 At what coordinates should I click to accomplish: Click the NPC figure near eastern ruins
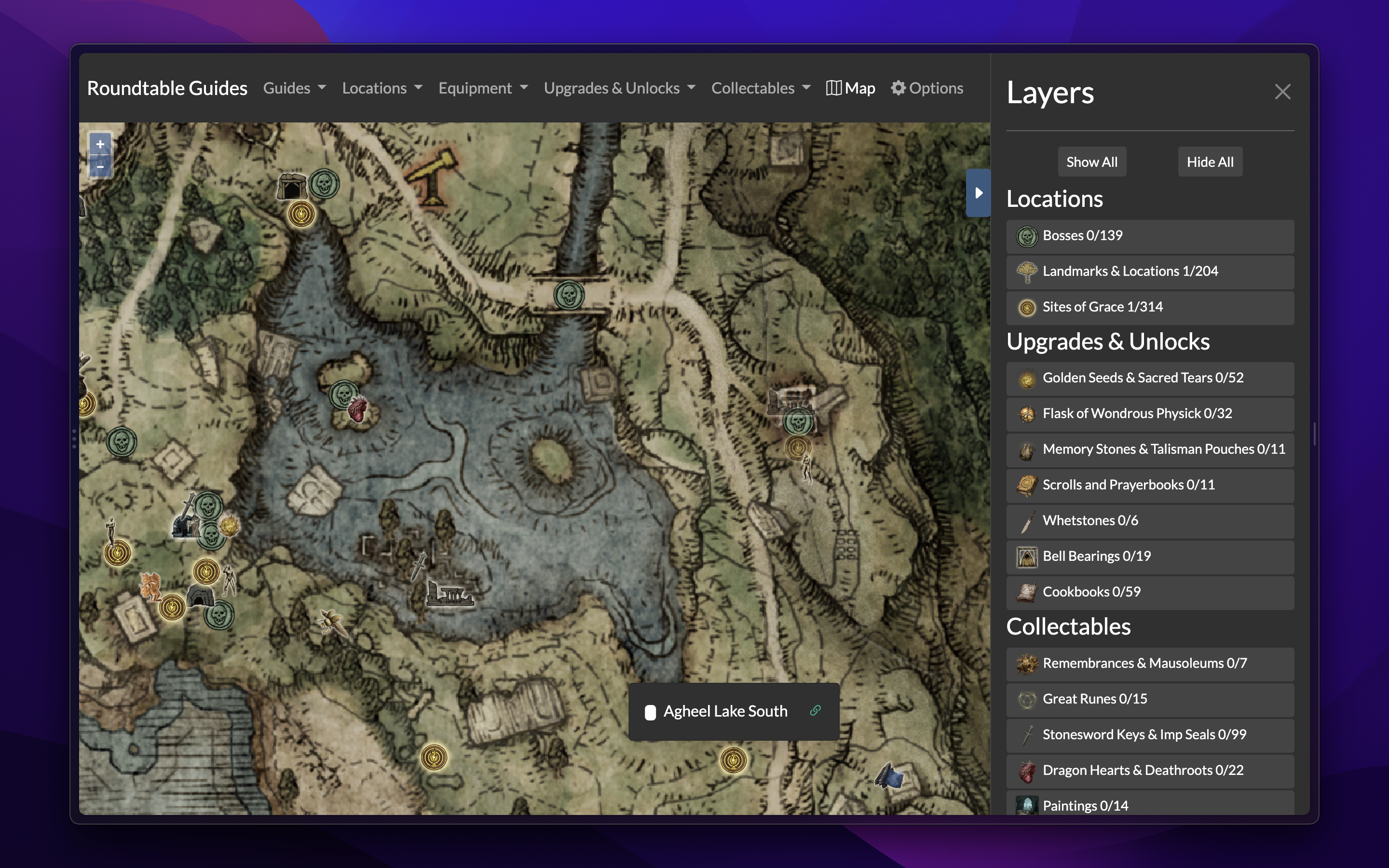point(807,467)
